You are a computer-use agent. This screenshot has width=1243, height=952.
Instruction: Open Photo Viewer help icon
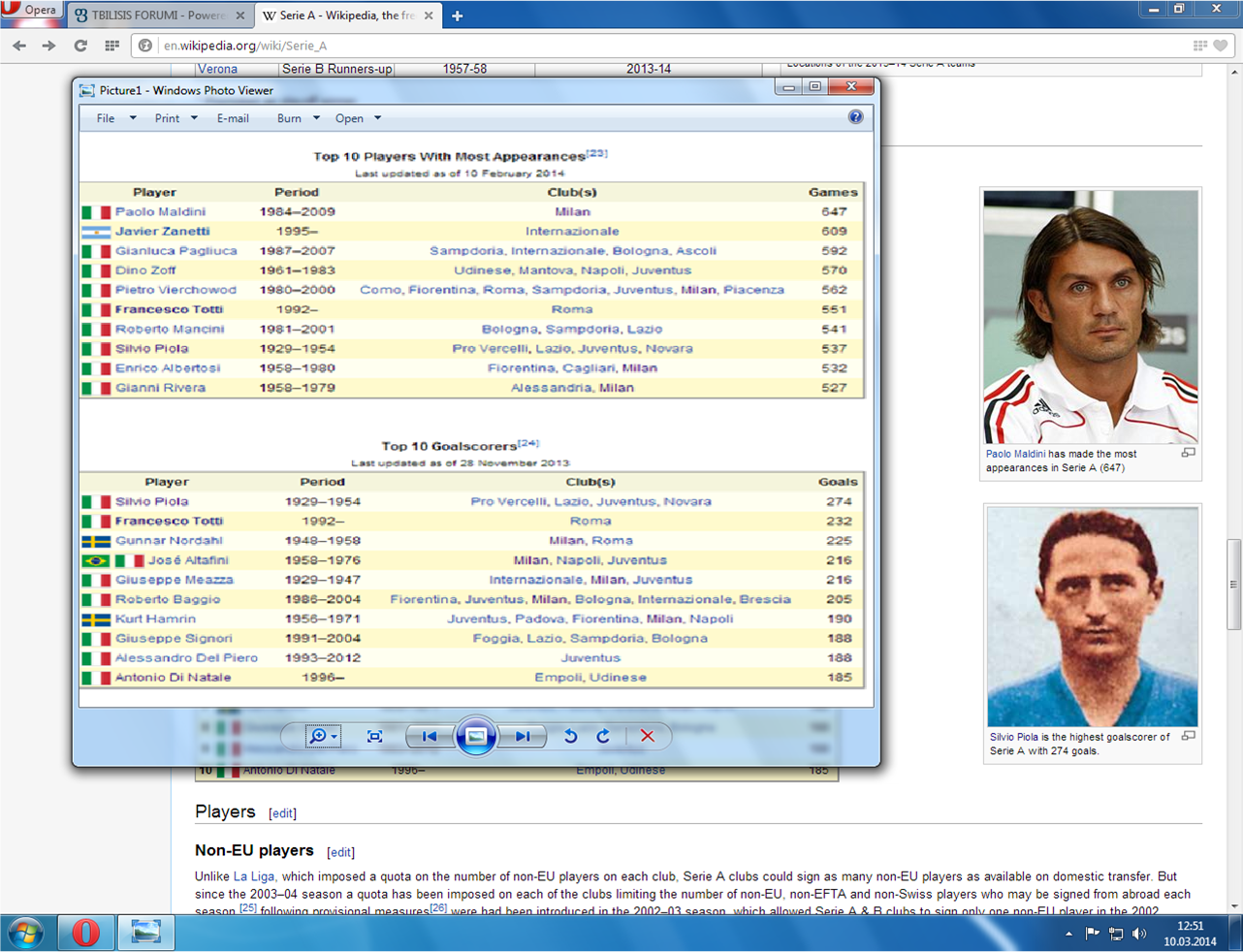pos(855,117)
